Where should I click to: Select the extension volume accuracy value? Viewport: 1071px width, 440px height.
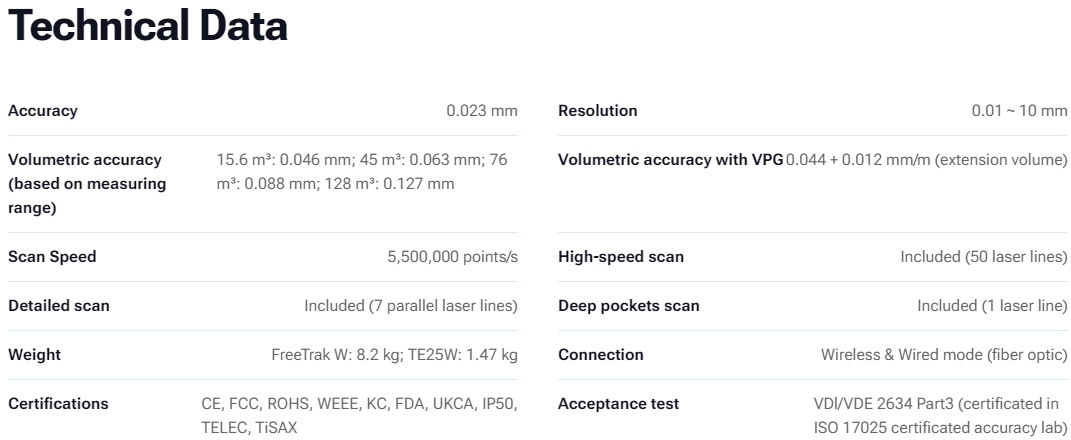coord(927,160)
